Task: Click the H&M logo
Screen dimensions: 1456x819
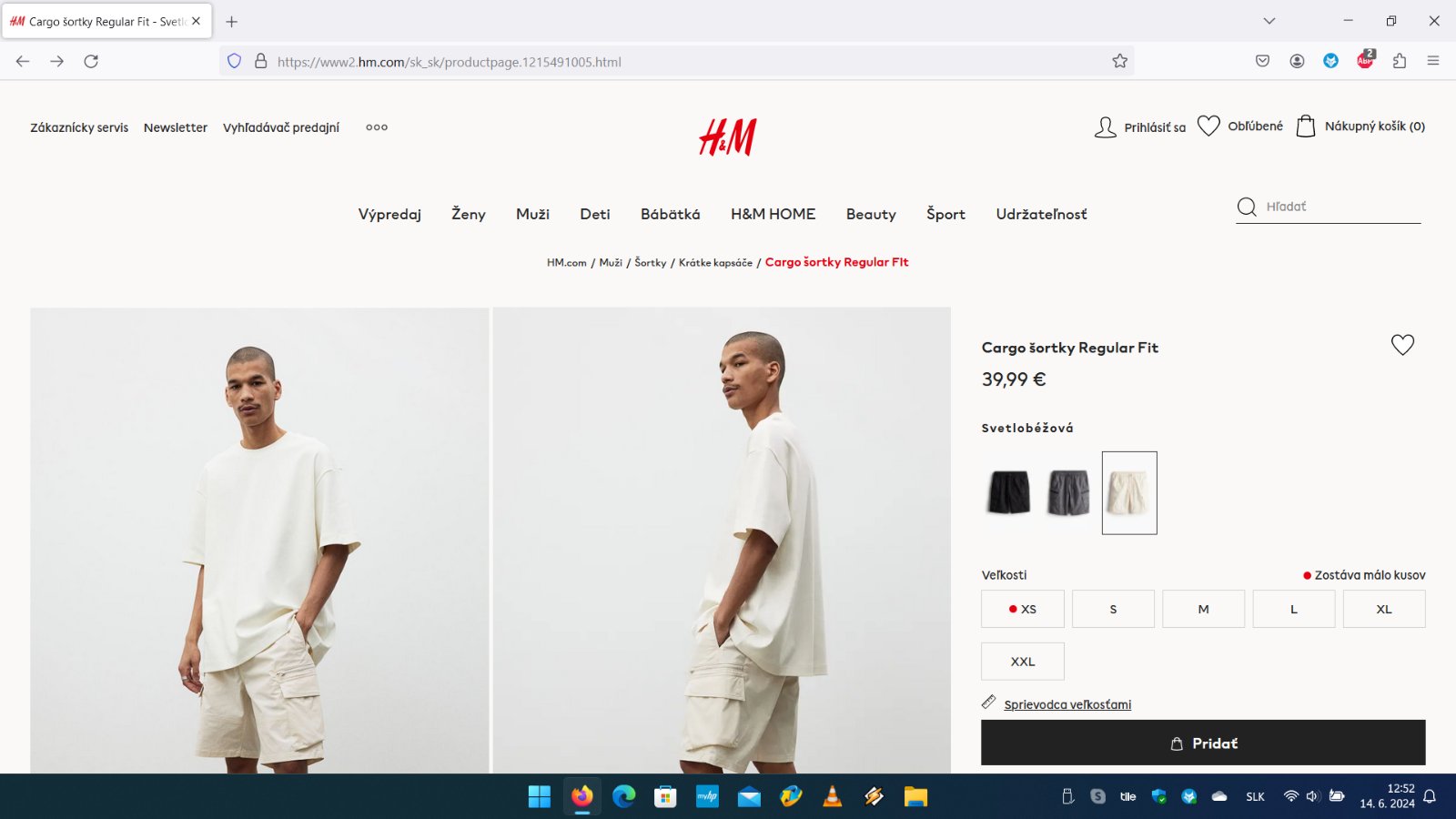Action: 728,137
